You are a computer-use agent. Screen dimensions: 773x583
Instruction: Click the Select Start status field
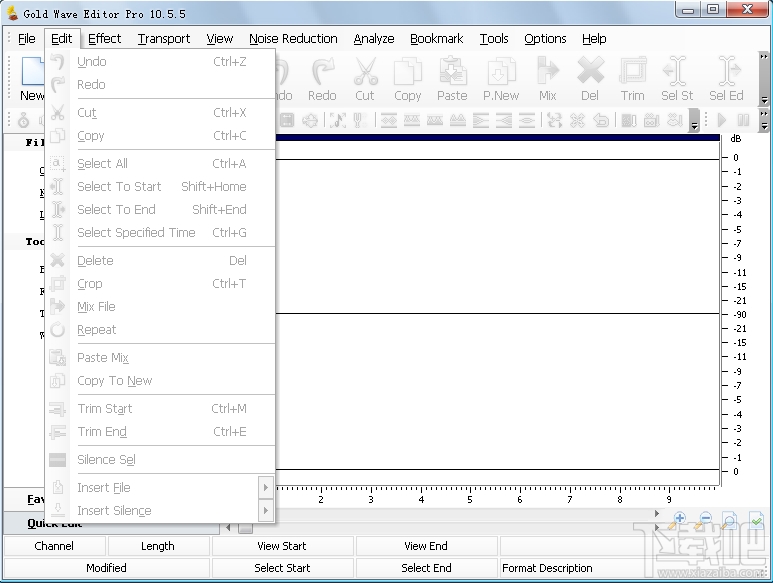tap(282, 568)
